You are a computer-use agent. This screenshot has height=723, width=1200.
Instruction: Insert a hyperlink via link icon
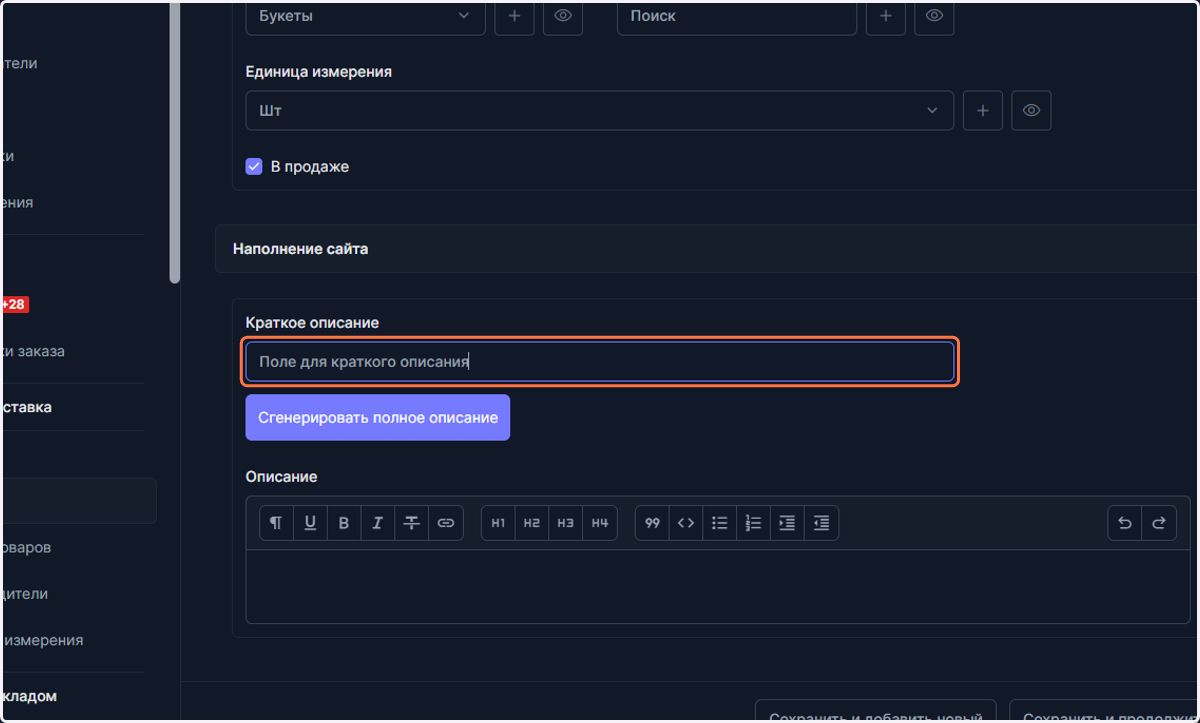[446, 523]
